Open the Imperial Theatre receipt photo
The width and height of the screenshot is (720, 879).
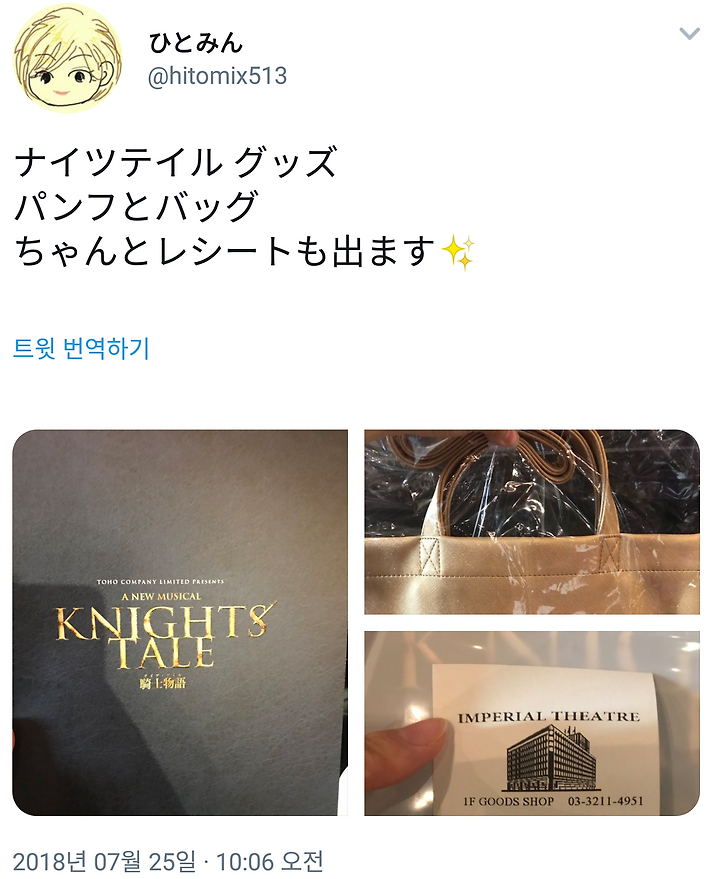tap(532, 723)
